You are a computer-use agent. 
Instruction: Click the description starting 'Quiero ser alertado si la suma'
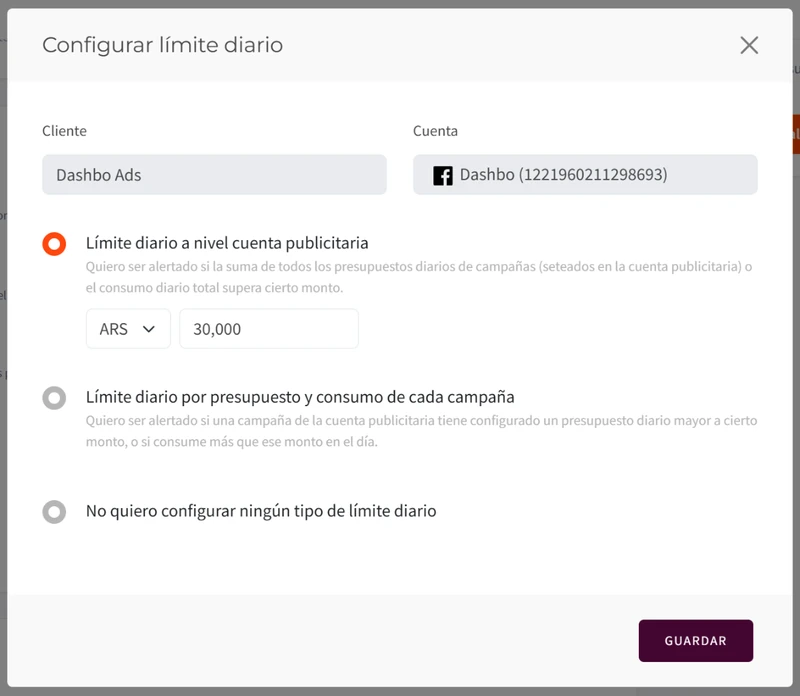click(419, 277)
